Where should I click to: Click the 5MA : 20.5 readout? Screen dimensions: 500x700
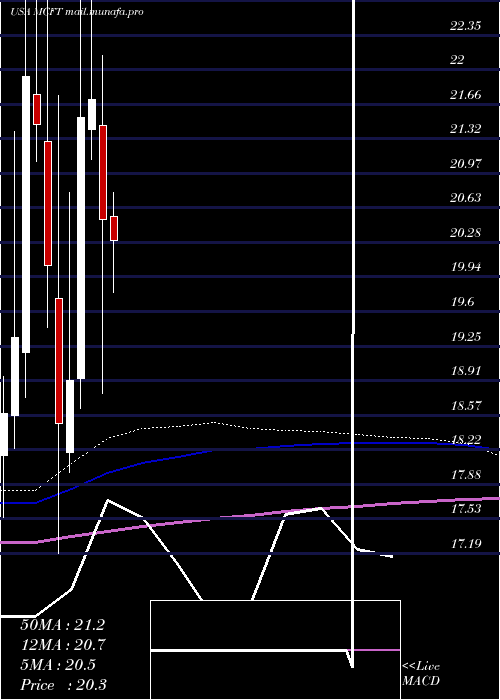(58, 665)
